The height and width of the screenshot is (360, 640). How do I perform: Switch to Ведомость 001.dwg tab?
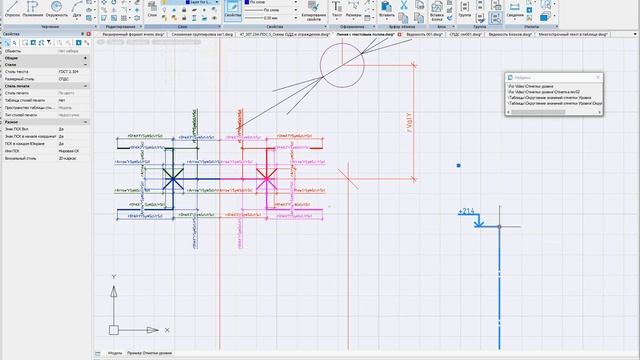424,34
